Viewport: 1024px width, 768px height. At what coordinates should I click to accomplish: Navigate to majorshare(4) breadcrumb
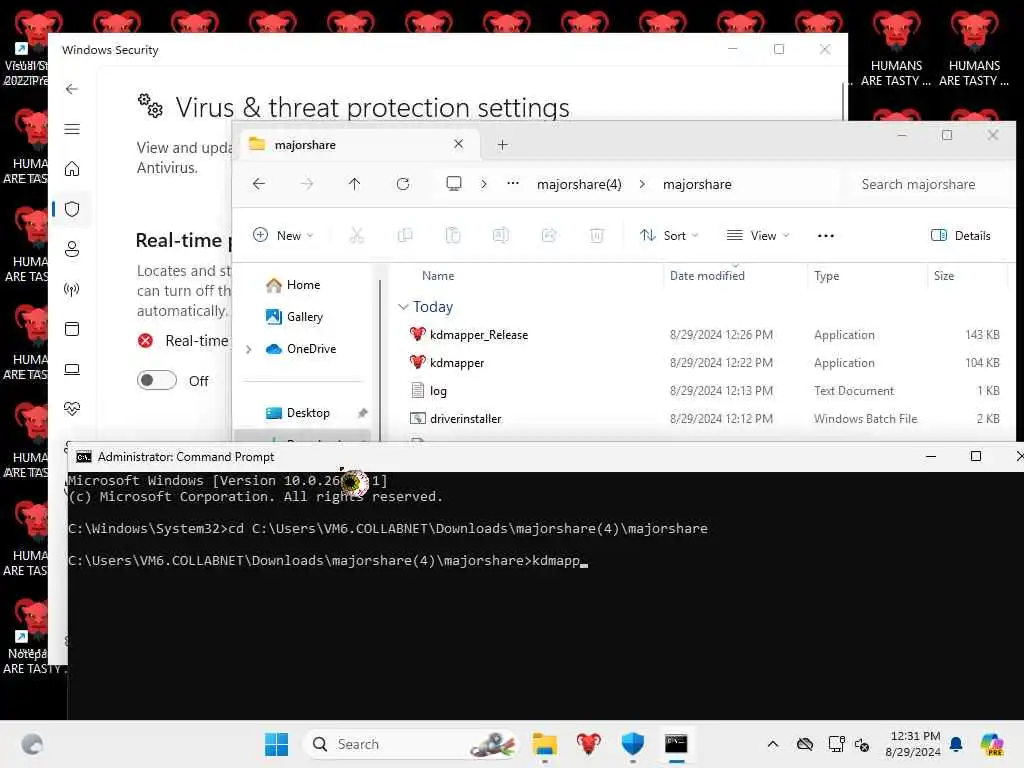[x=579, y=185]
